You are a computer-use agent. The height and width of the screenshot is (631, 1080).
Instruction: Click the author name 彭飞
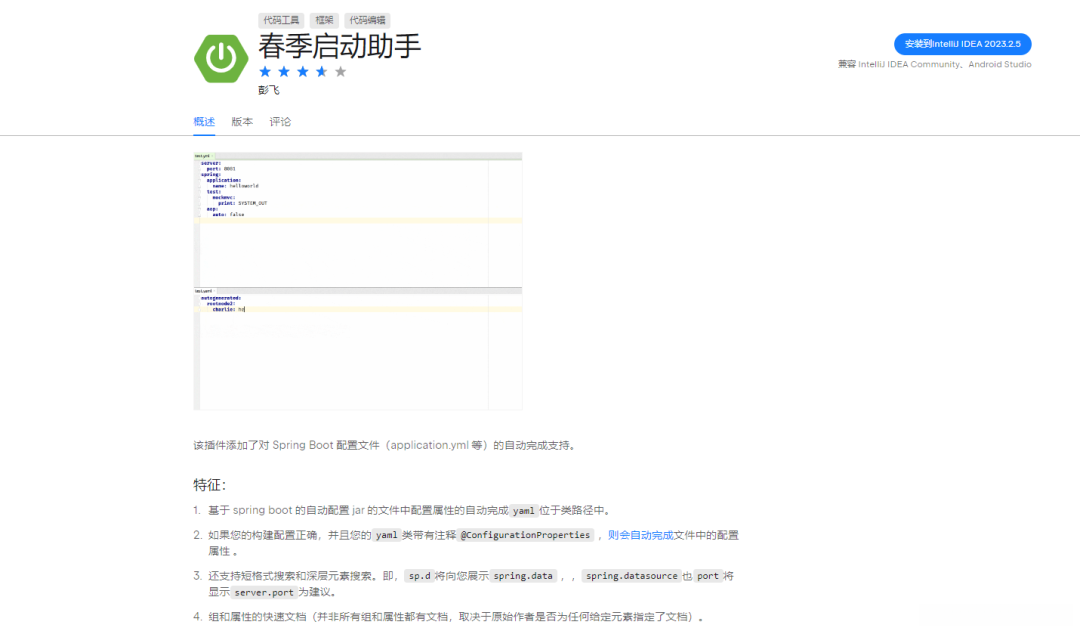pos(269,90)
